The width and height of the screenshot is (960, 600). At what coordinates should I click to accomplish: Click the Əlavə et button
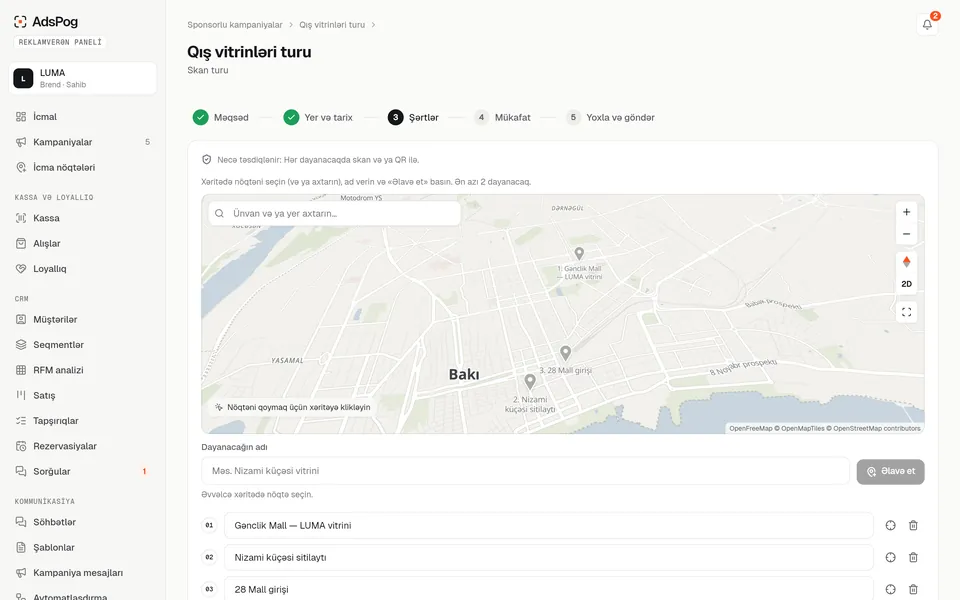(x=890, y=471)
